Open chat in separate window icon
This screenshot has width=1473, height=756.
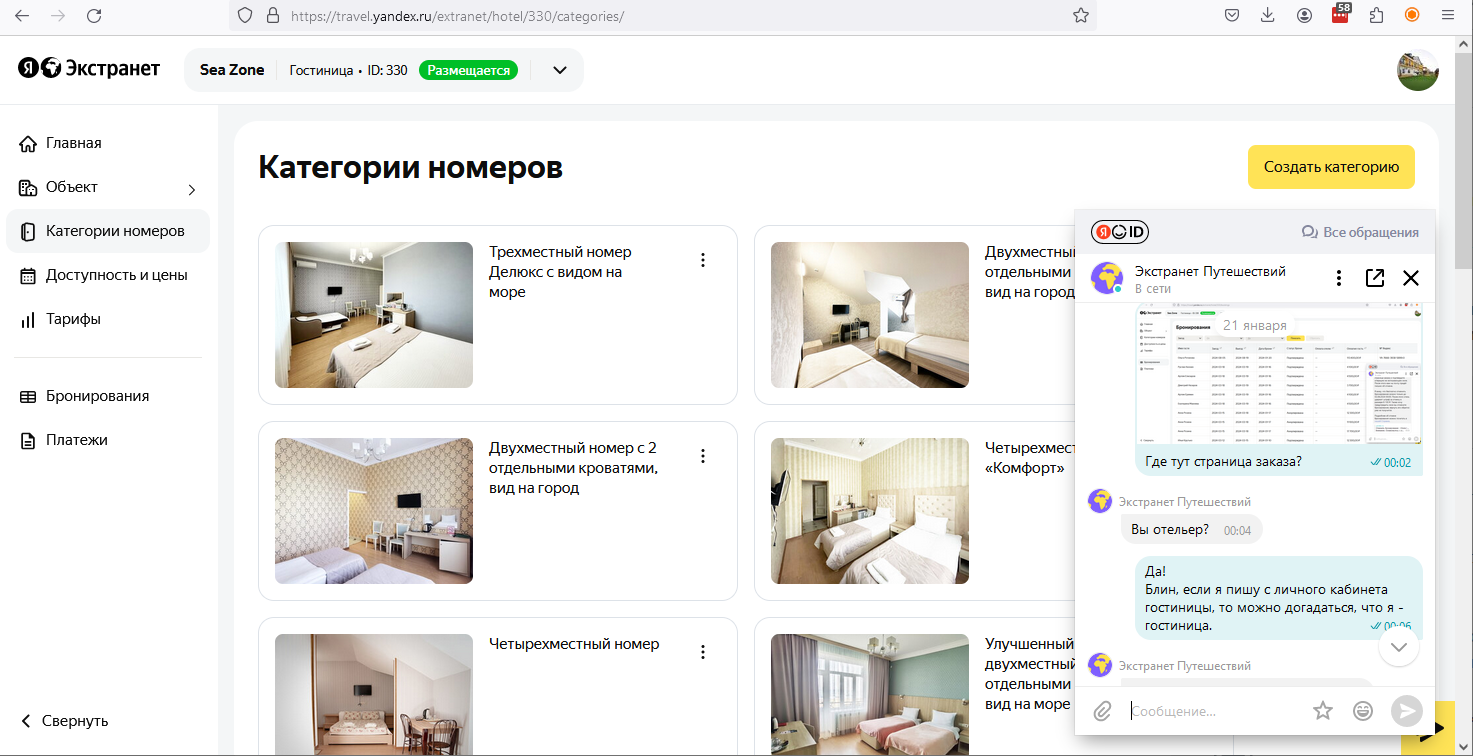pyautogui.click(x=1375, y=278)
